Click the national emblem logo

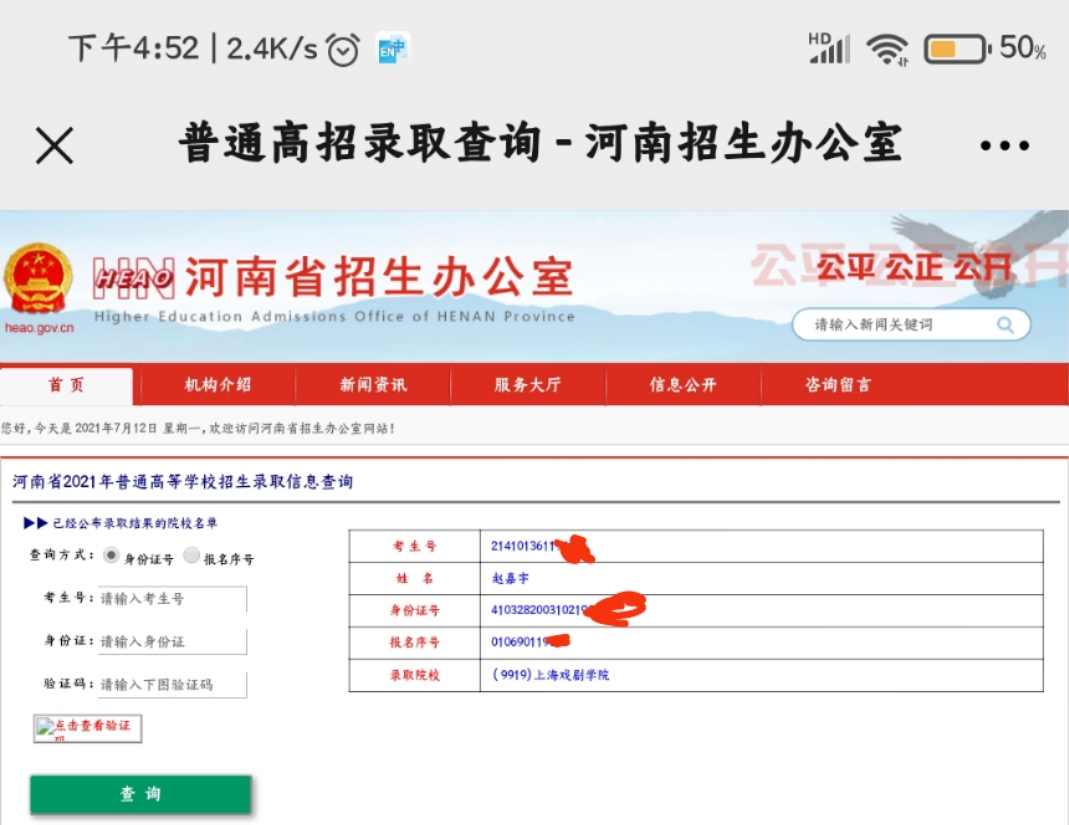pos(37,279)
